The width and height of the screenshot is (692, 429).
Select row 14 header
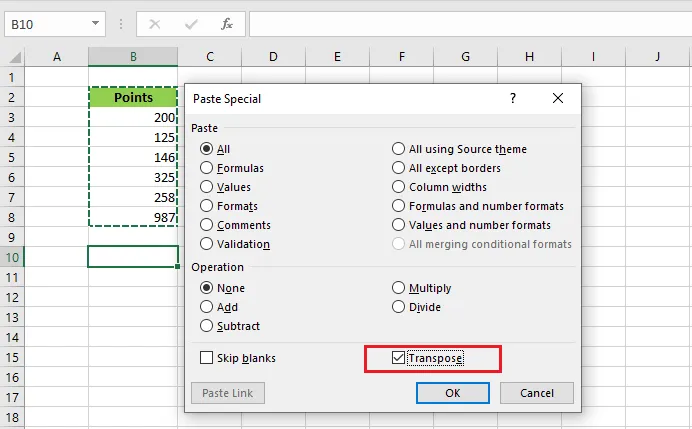[12, 338]
